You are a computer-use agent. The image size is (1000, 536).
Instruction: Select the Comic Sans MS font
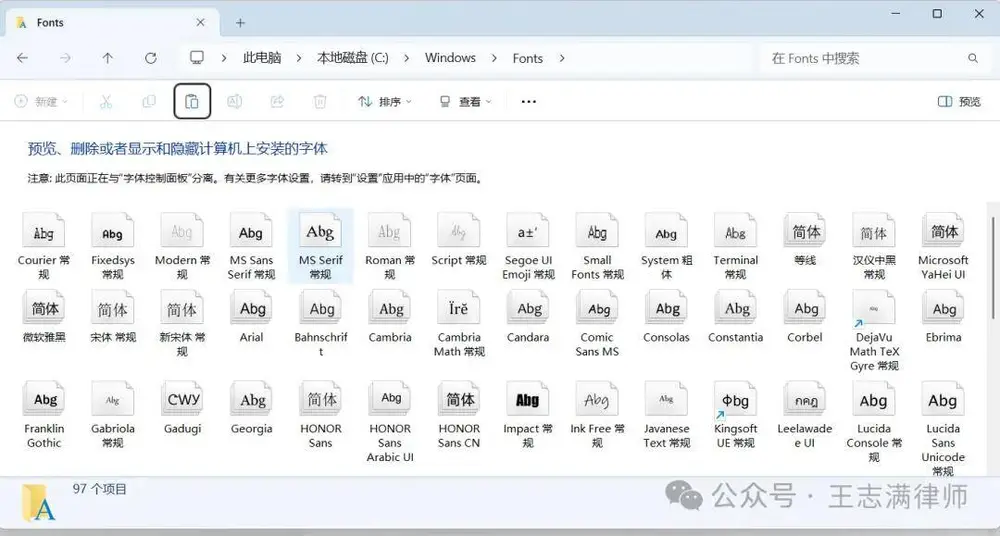pos(597,324)
